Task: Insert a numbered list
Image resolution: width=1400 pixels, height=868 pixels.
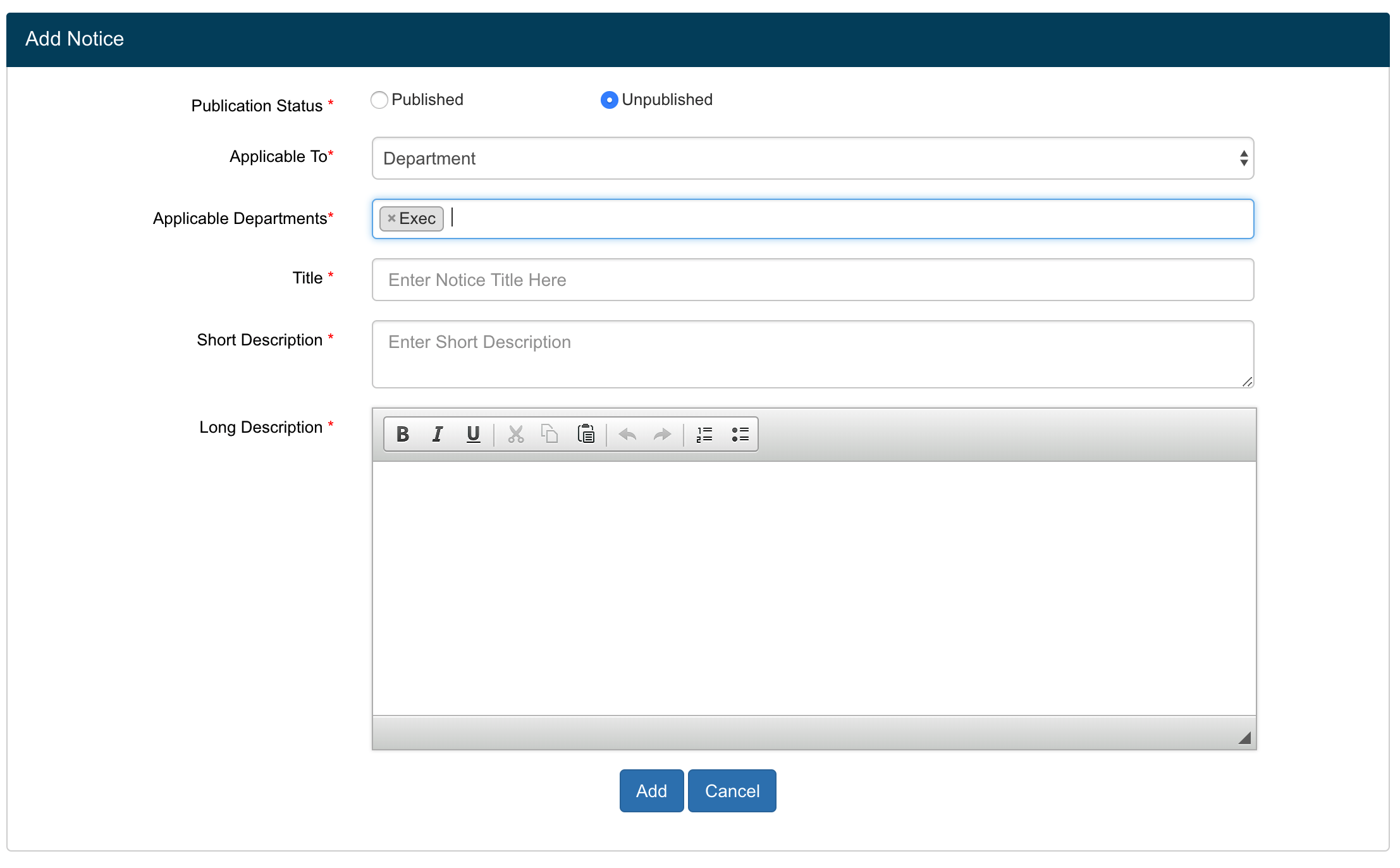Action: tap(704, 434)
